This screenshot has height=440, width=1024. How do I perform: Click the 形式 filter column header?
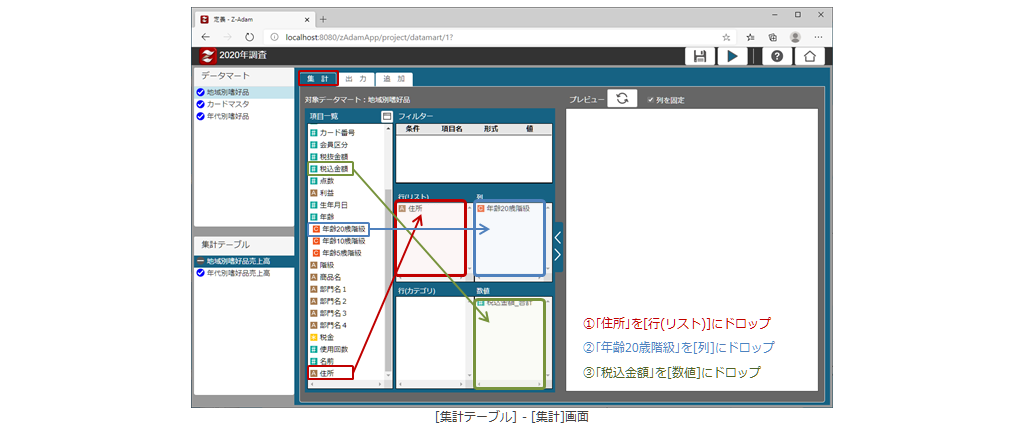(491, 129)
